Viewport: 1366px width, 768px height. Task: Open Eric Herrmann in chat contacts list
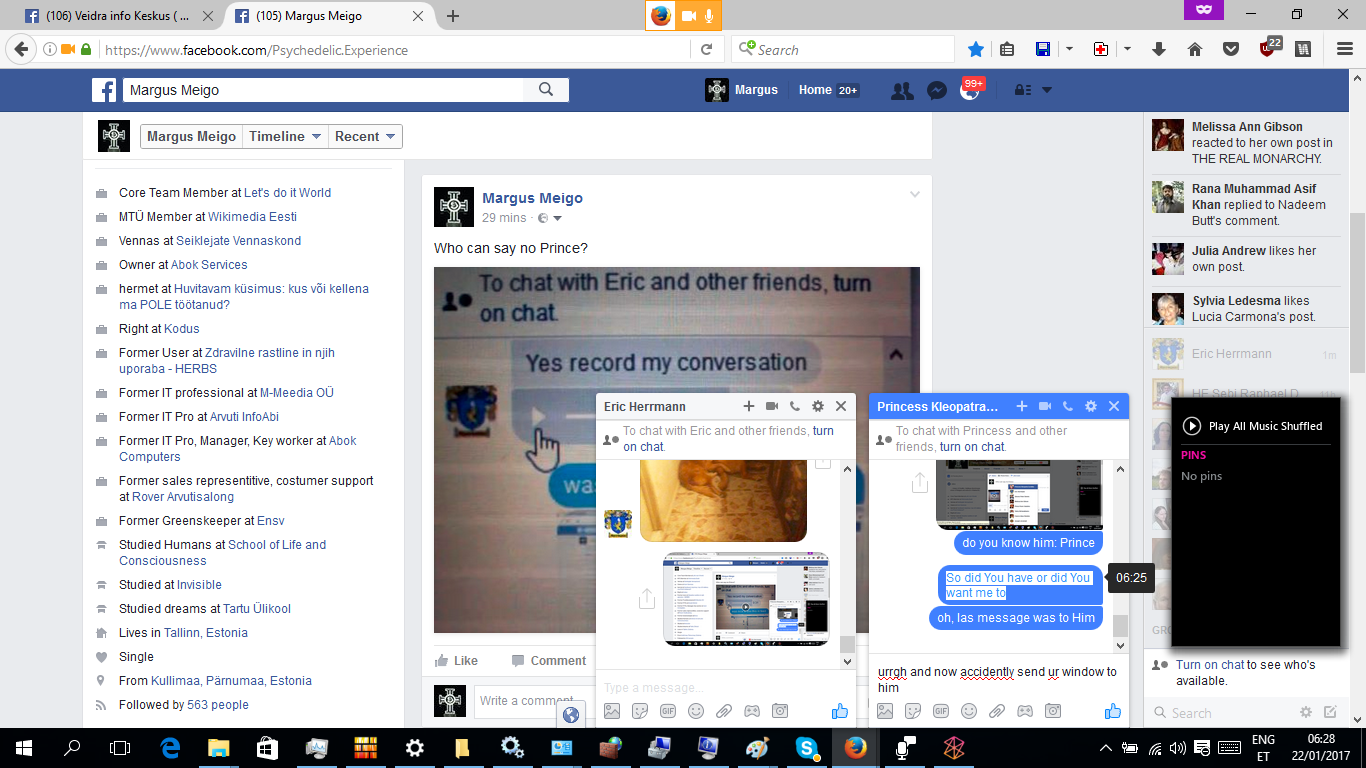[1244, 354]
